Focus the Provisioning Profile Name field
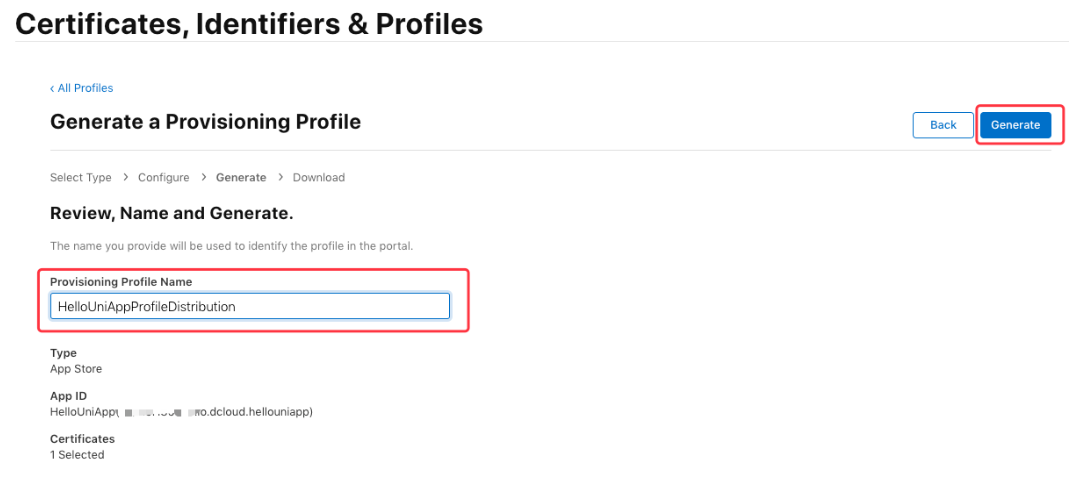This screenshot has width=1083, height=481. tap(250, 306)
